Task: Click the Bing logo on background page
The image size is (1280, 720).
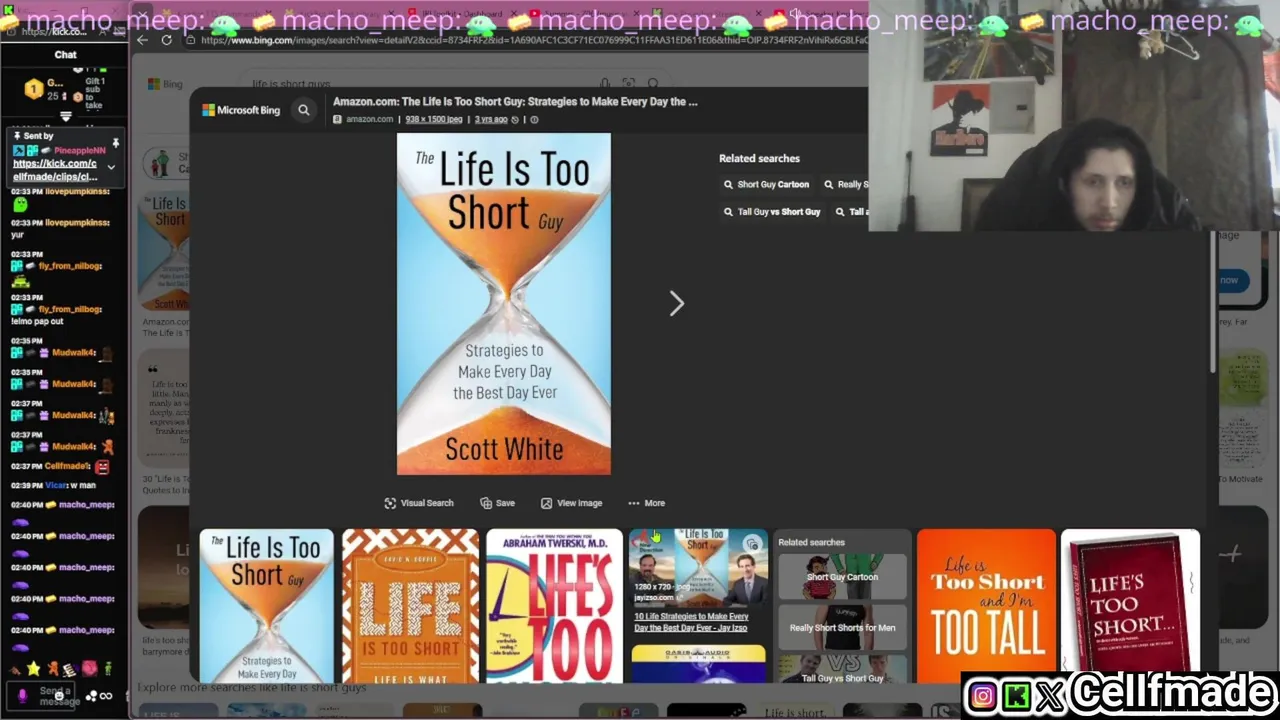Action: pyautogui.click(x=165, y=85)
